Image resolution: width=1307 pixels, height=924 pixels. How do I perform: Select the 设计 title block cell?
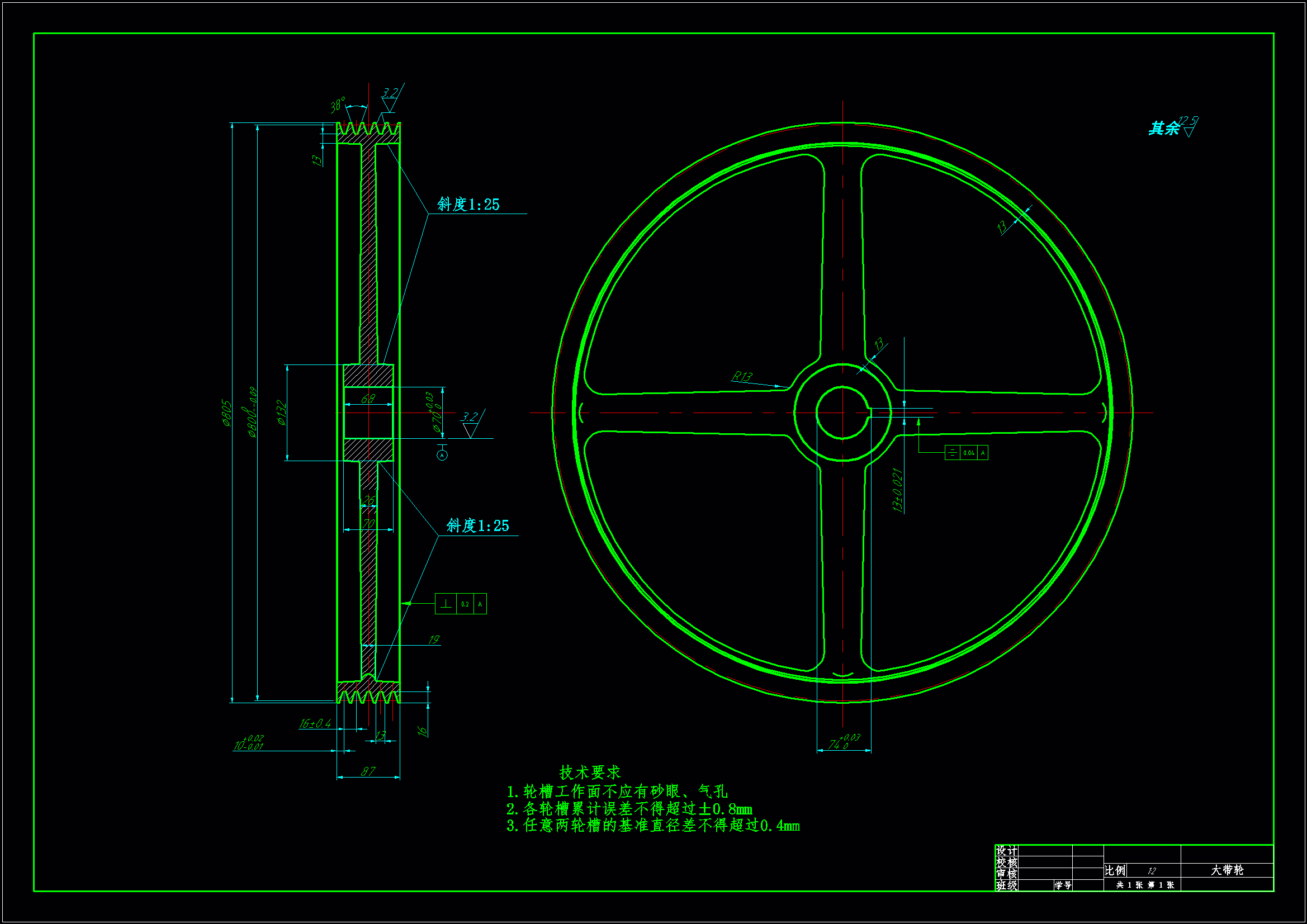[1006, 851]
